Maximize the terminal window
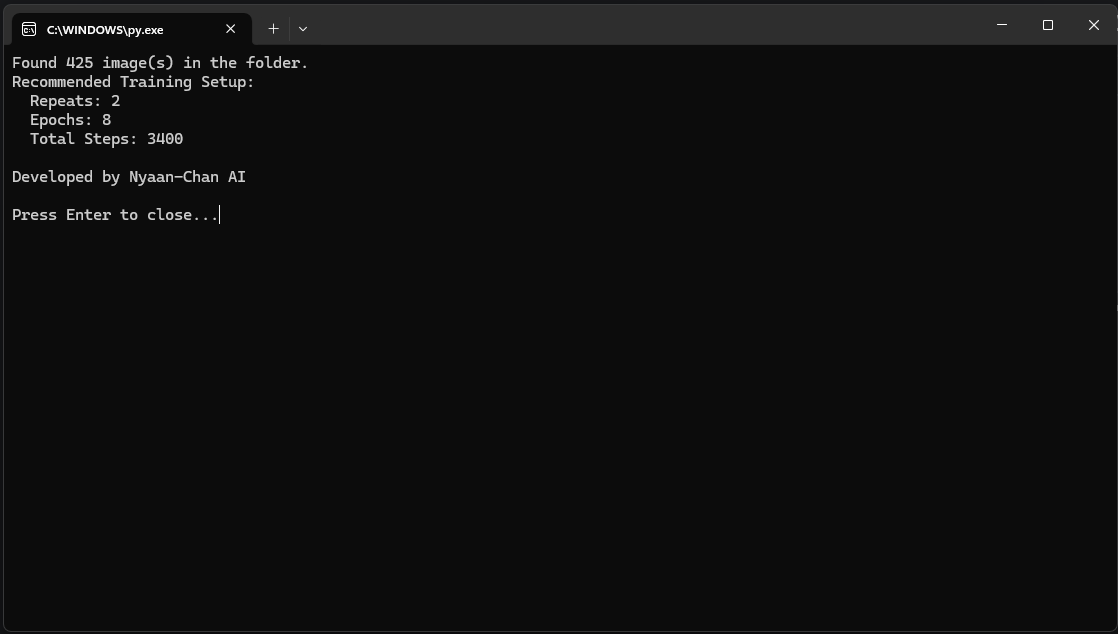The height and width of the screenshot is (634, 1118). coord(1048,25)
